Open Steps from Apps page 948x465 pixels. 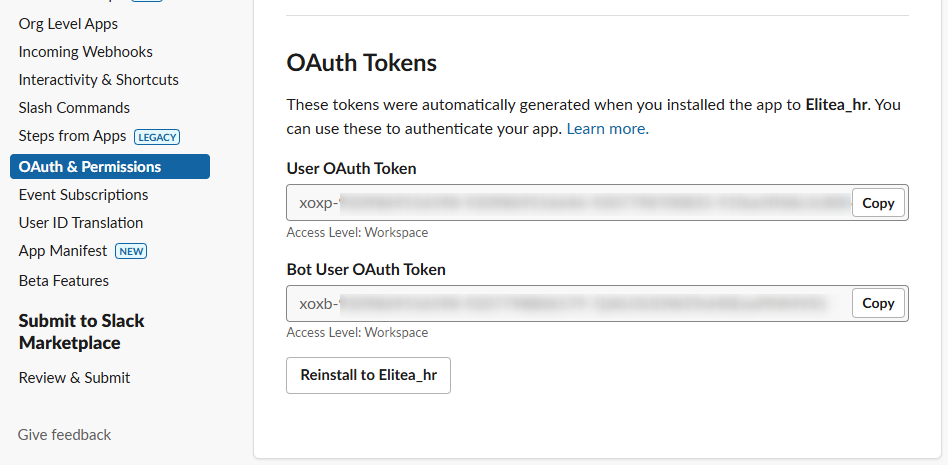click(73, 136)
